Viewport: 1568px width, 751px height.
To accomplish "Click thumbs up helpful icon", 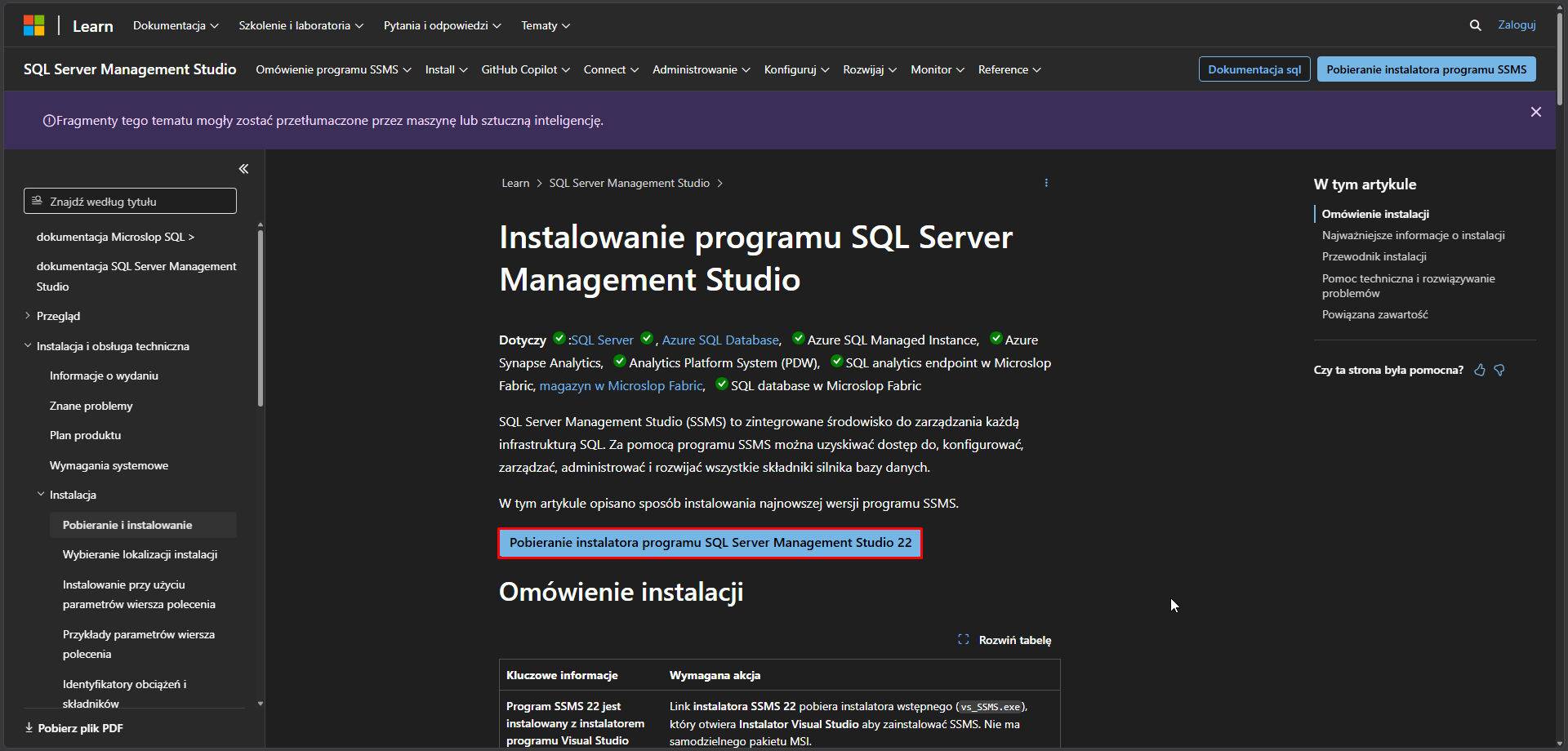I will click(1479, 370).
